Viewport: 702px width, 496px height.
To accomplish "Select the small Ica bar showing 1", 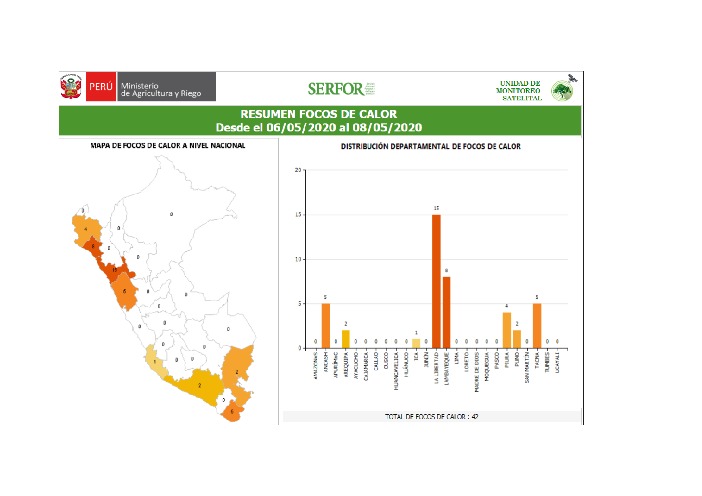I will point(416,343).
